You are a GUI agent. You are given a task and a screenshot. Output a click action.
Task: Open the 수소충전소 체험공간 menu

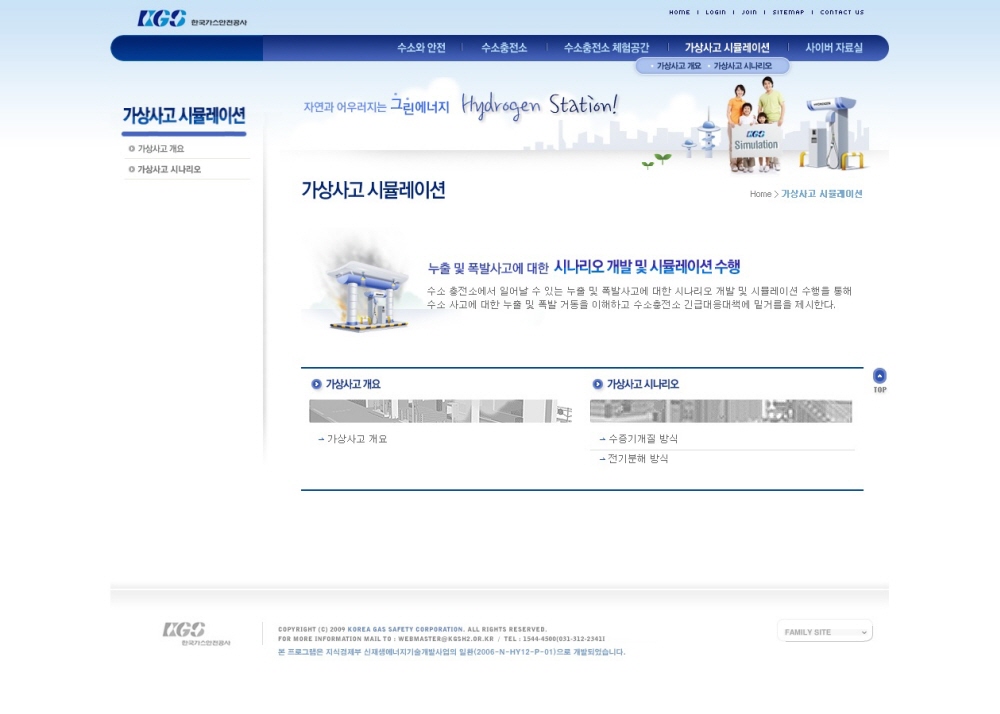pyautogui.click(x=606, y=48)
